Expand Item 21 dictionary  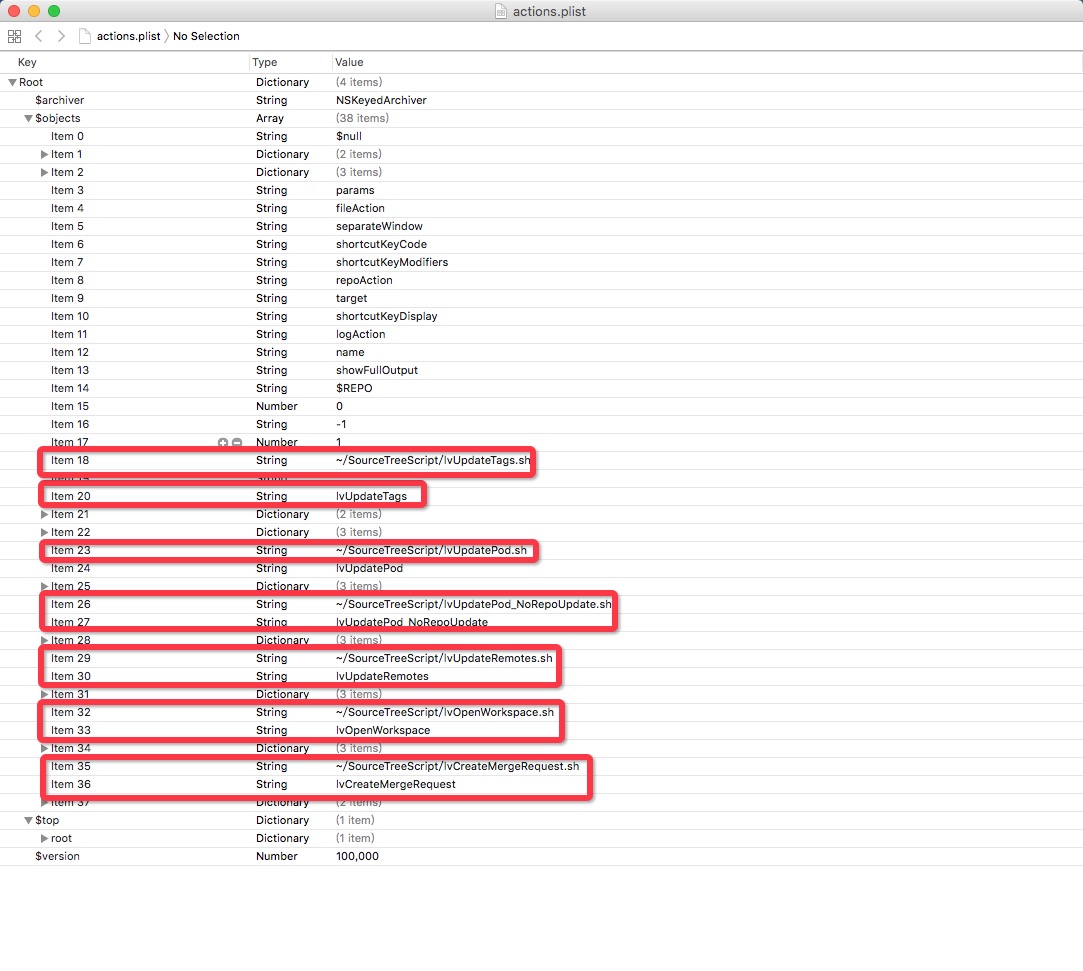(x=44, y=514)
